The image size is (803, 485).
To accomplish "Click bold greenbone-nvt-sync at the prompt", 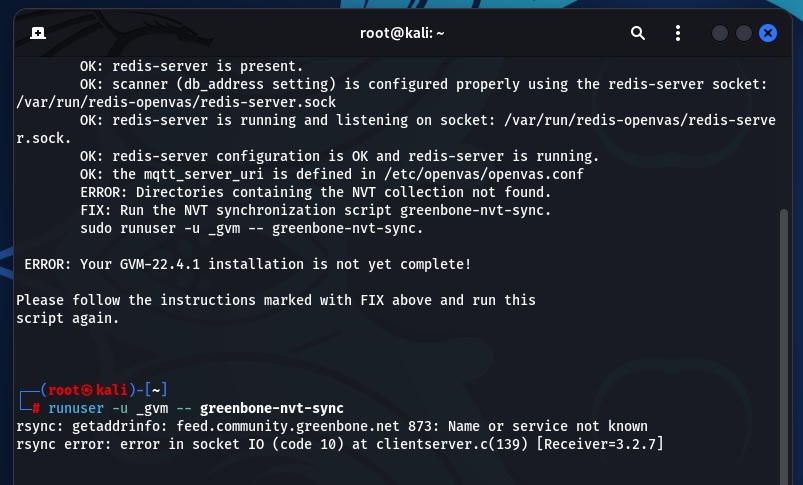I will [272, 408].
